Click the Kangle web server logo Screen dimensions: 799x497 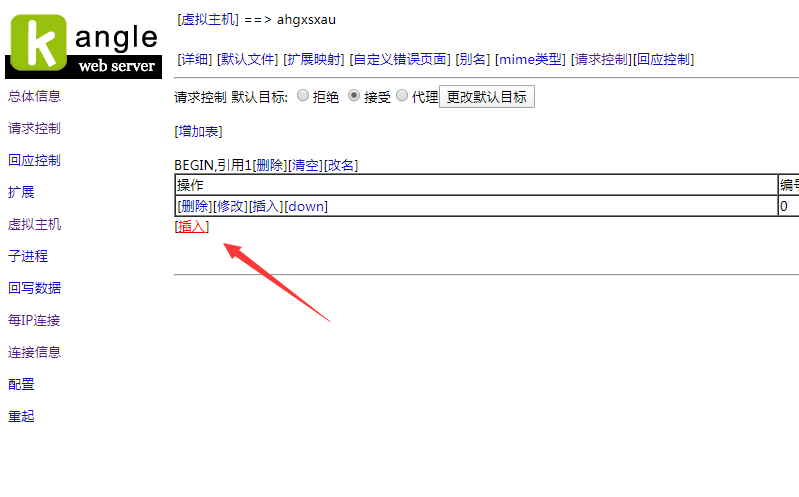click(x=82, y=46)
